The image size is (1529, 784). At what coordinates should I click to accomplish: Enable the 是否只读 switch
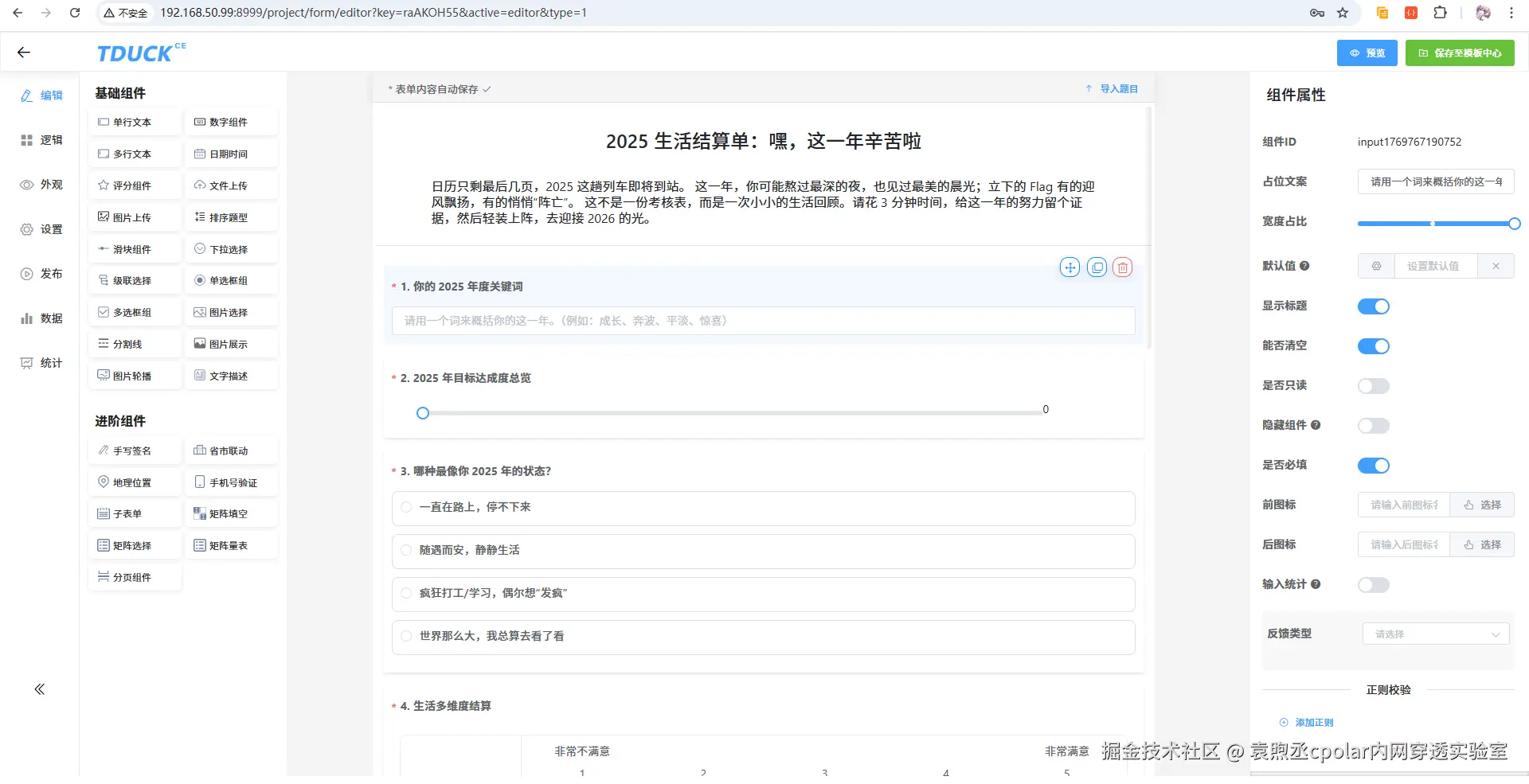1374,386
